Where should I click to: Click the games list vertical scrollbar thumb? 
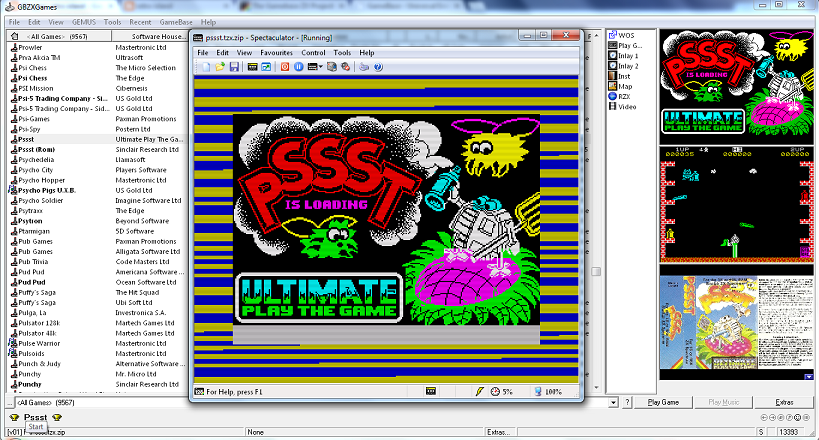coord(596,272)
